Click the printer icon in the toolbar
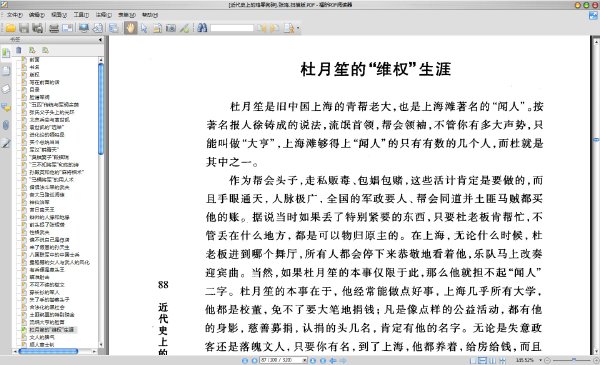Image resolution: width=600 pixels, height=365 pixels. [54, 28]
